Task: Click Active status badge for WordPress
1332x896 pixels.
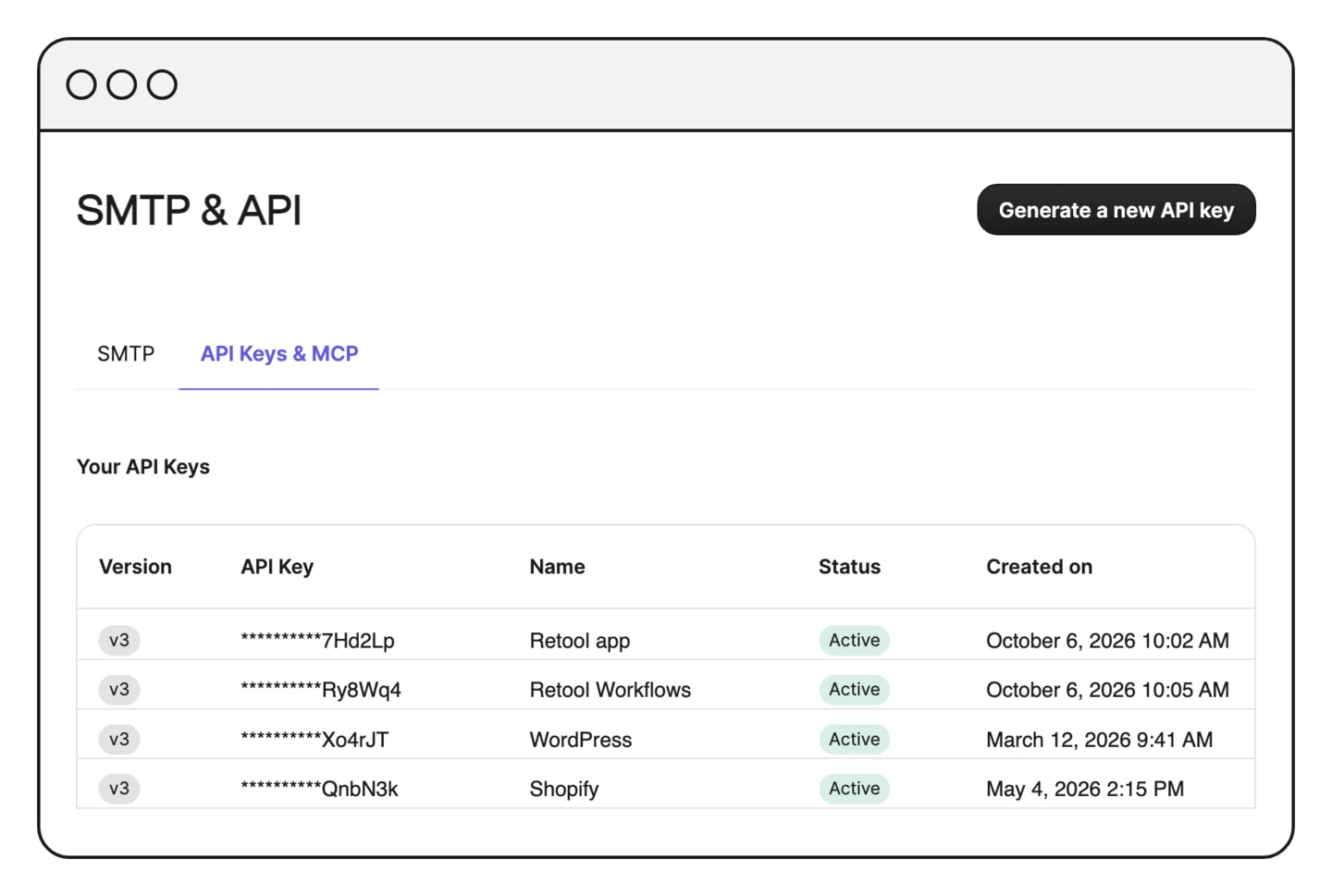Action: (x=854, y=739)
